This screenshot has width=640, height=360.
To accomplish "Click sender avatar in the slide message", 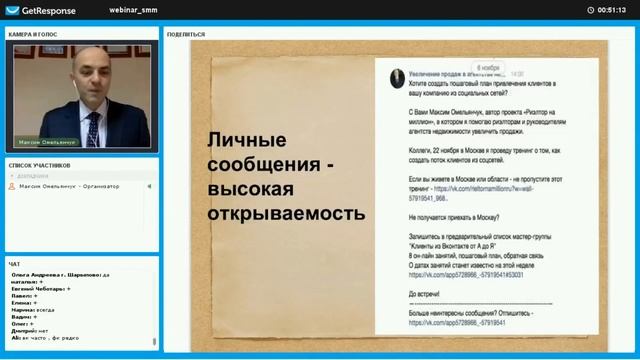I will (x=397, y=78).
